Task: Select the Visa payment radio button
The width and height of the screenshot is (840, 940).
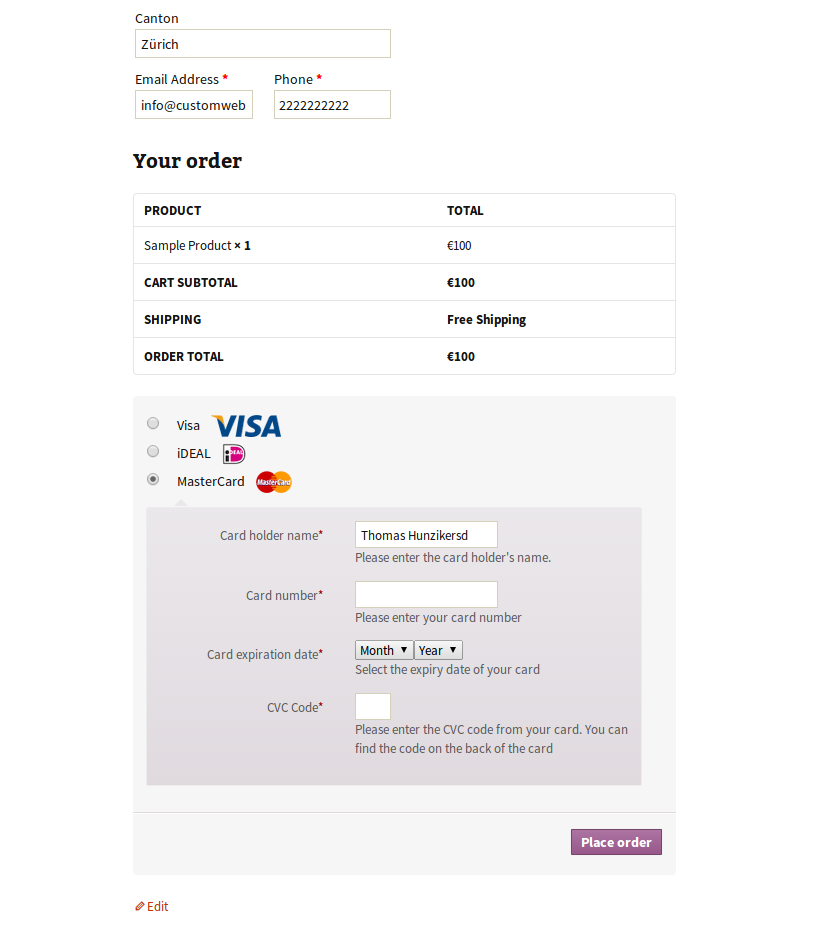Action: [x=153, y=422]
